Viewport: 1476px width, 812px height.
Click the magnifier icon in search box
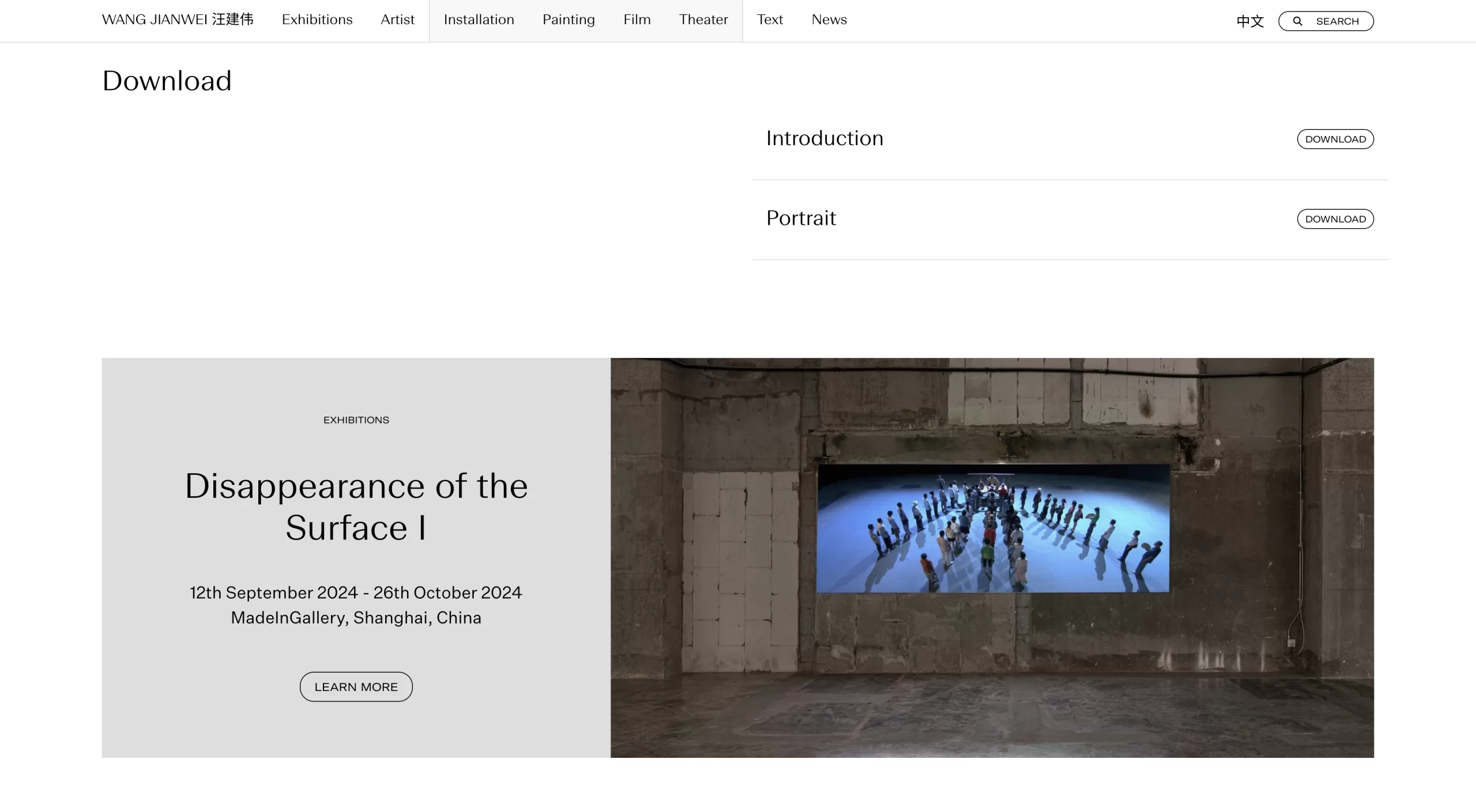coord(1297,21)
